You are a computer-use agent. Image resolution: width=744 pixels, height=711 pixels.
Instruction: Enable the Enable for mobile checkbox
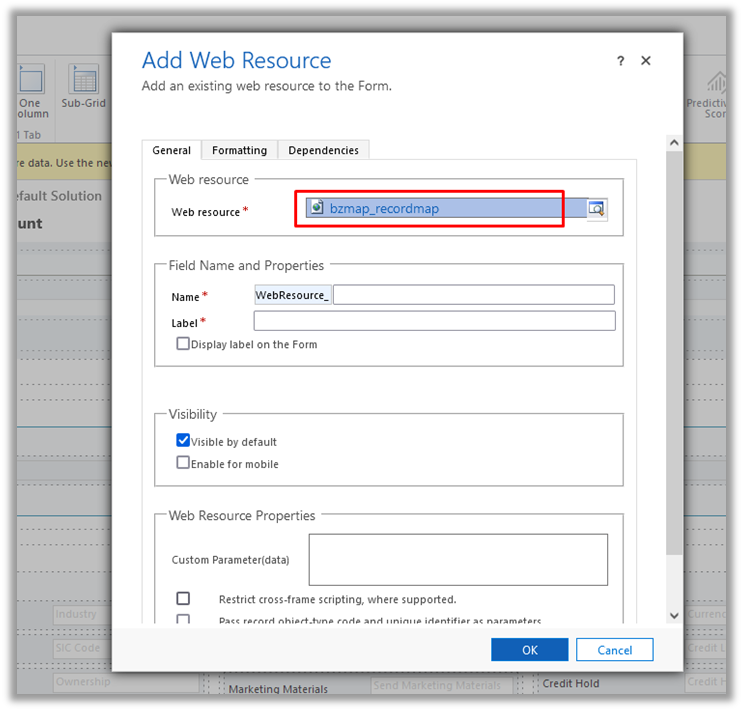pyautogui.click(x=183, y=463)
